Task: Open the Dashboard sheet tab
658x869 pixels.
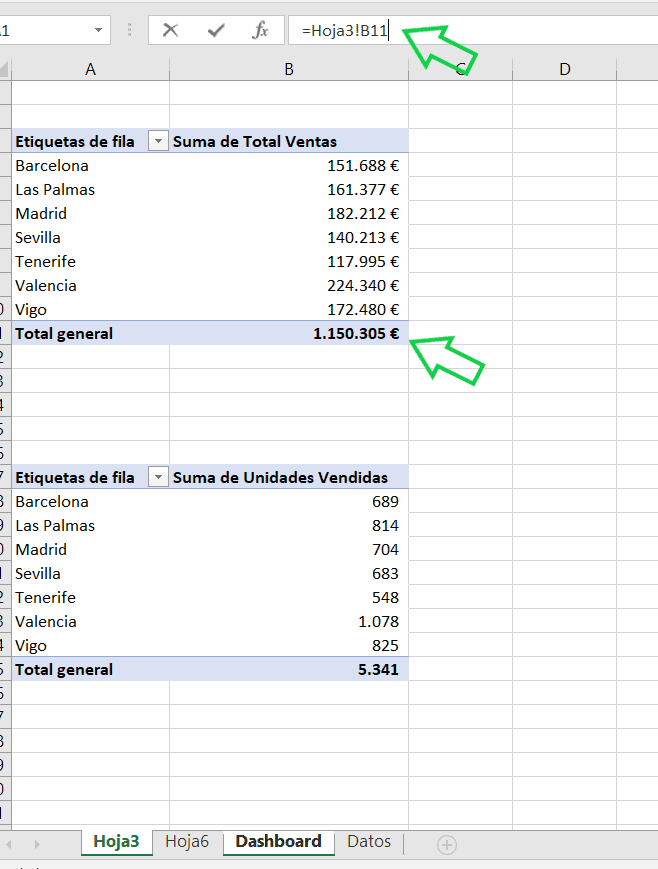Action: click(278, 841)
